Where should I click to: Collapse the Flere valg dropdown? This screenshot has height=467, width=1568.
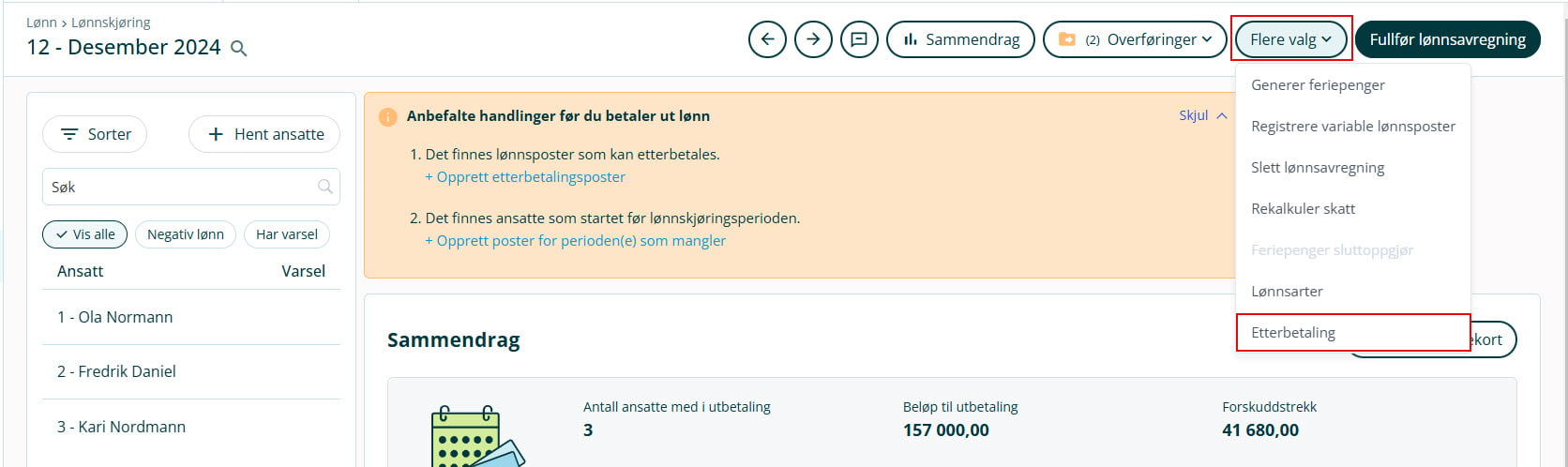click(1290, 39)
